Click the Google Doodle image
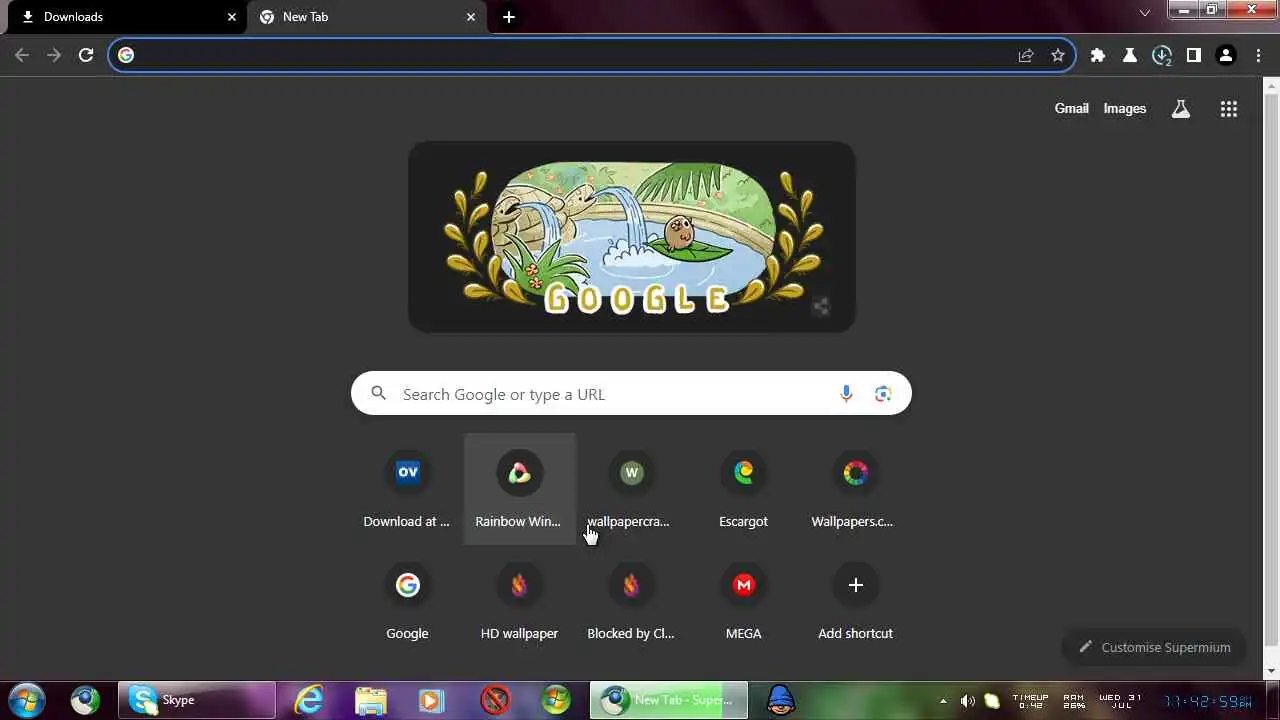Image resolution: width=1280 pixels, height=720 pixels. click(632, 237)
